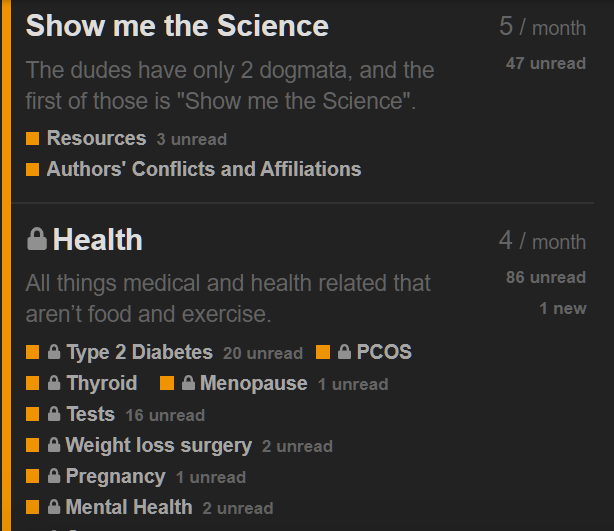Click the lock icon next to Thyroid
The width and height of the screenshot is (614, 531).
tap(54, 383)
